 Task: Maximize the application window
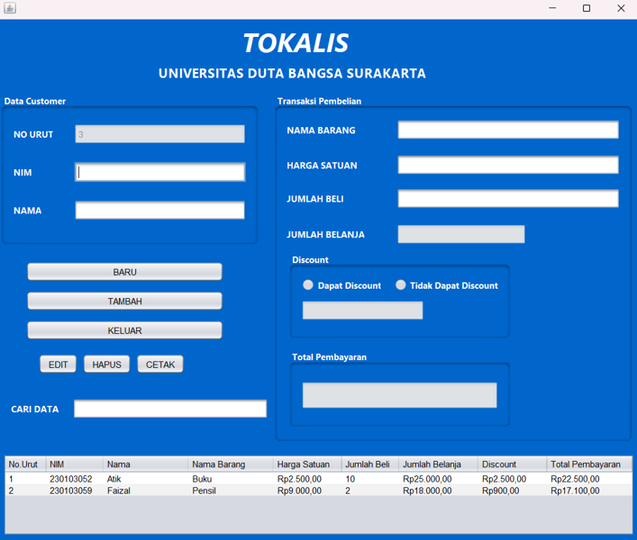pos(586,8)
